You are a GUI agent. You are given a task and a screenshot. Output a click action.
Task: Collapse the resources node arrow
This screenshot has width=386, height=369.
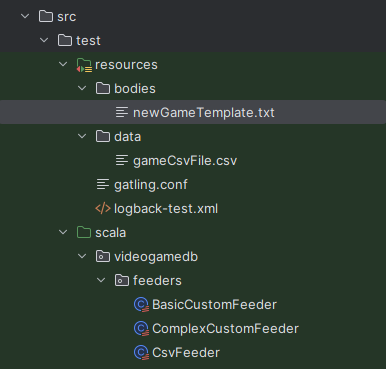63,64
